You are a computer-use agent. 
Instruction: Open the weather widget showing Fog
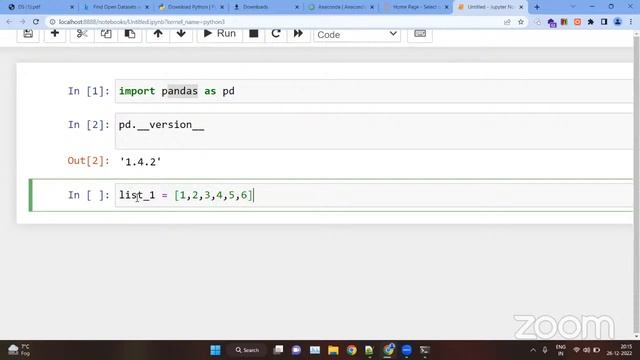coord(20,350)
